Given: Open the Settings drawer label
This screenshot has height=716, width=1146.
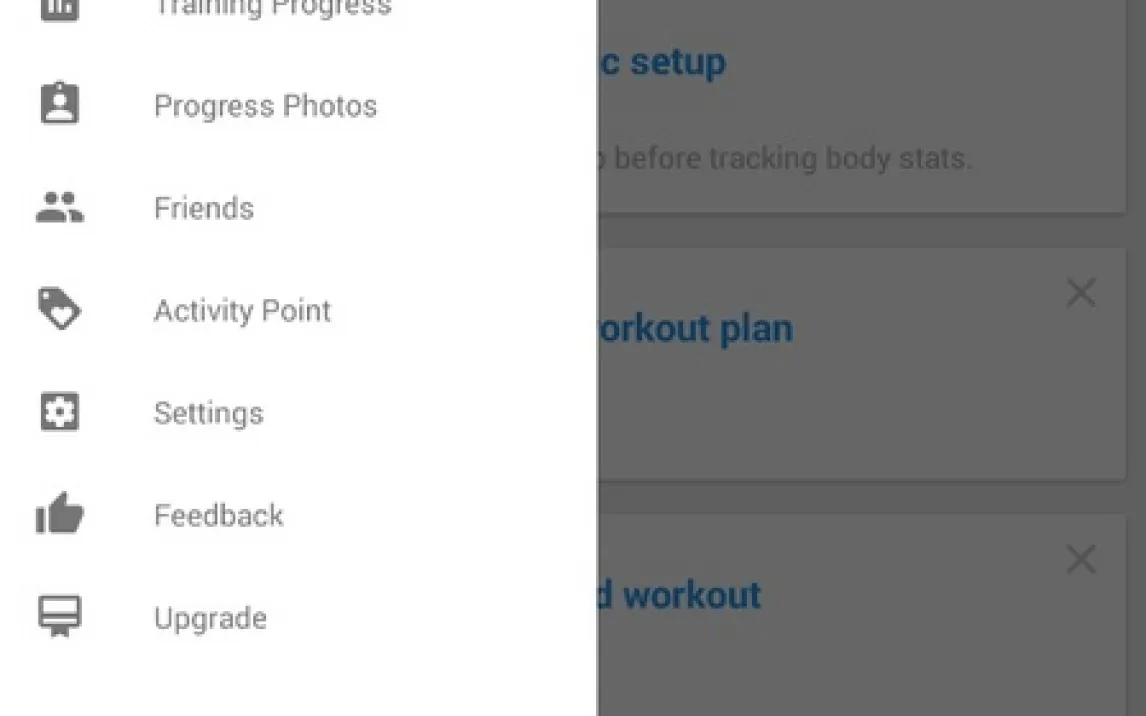Looking at the screenshot, I should tap(208, 413).
